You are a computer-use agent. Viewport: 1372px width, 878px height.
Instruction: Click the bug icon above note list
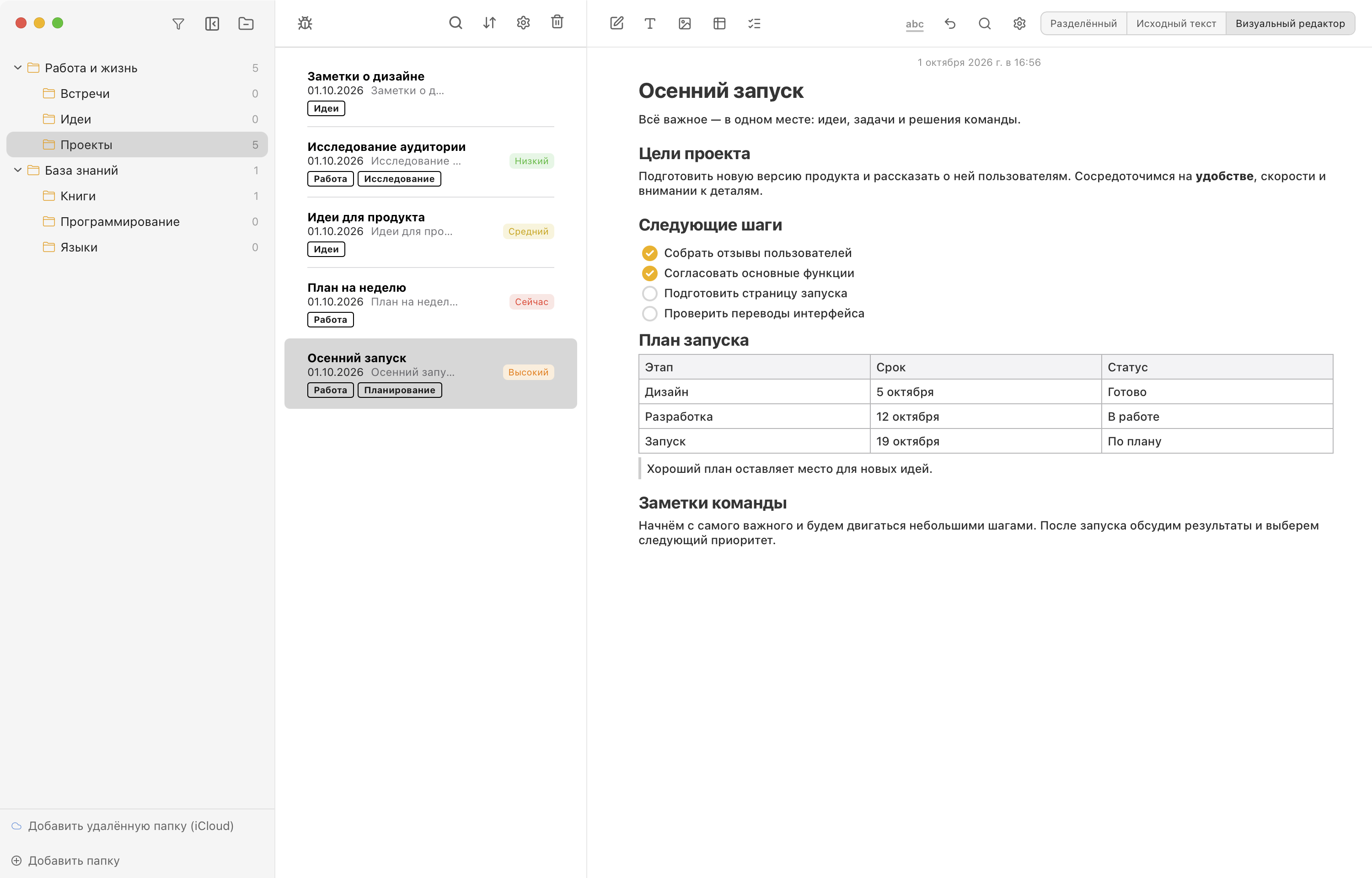point(305,23)
